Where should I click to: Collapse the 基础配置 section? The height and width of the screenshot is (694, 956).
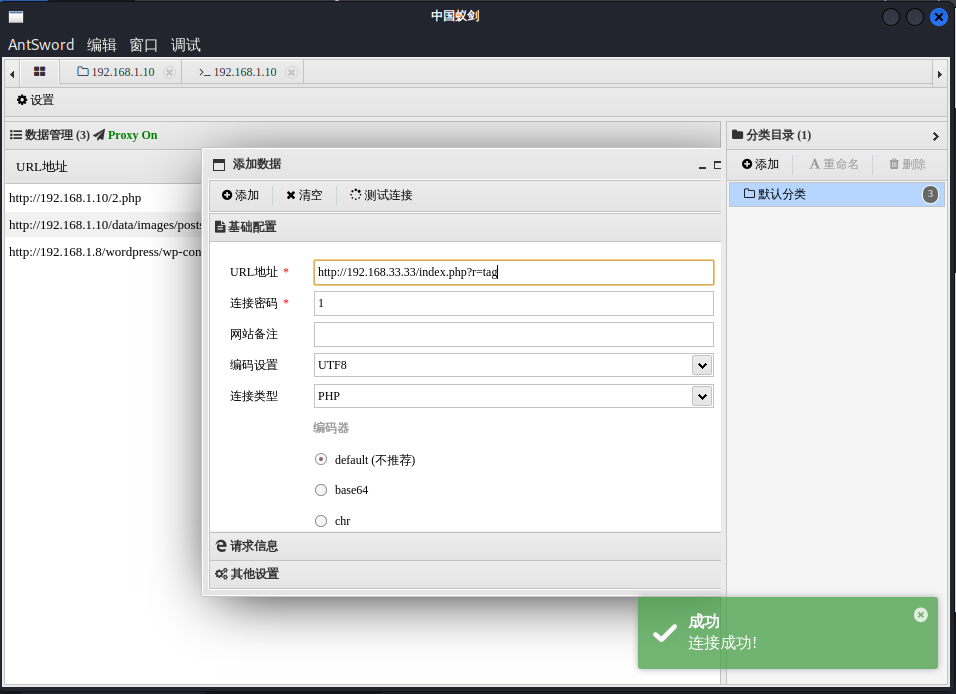click(465, 227)
